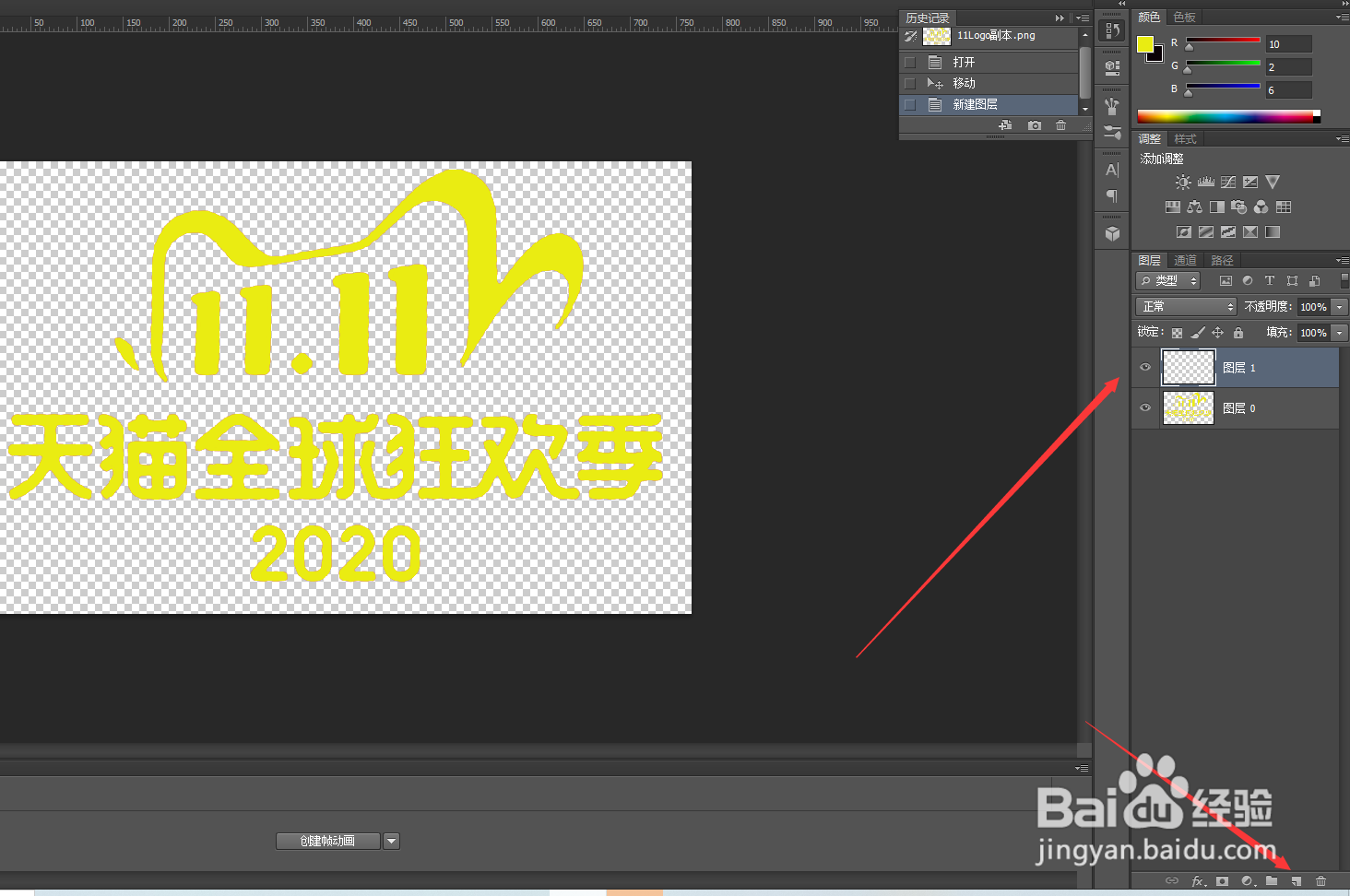
Task: Toggle lock transparent pixels
Action: (x=1177, y=333)
